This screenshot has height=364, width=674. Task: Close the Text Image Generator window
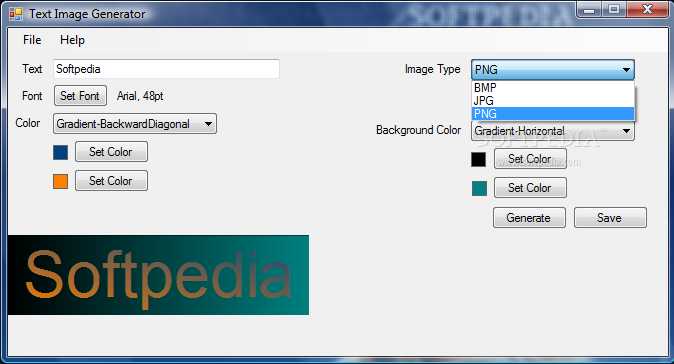pyautogui.click(x=647, y=9)
